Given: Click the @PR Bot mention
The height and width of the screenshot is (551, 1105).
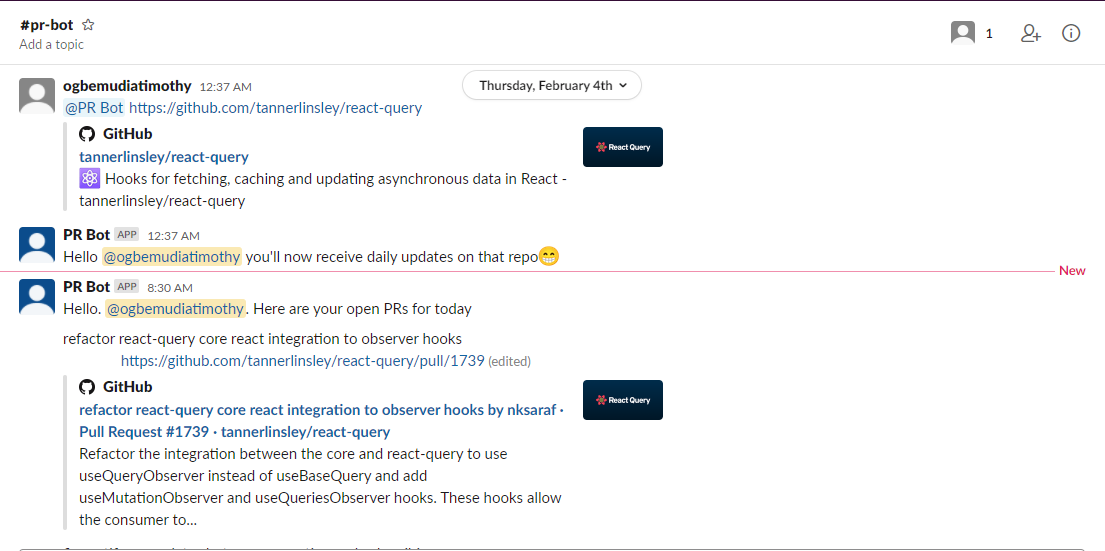Looking at the screenshot, I should click(x=94, y=108).
